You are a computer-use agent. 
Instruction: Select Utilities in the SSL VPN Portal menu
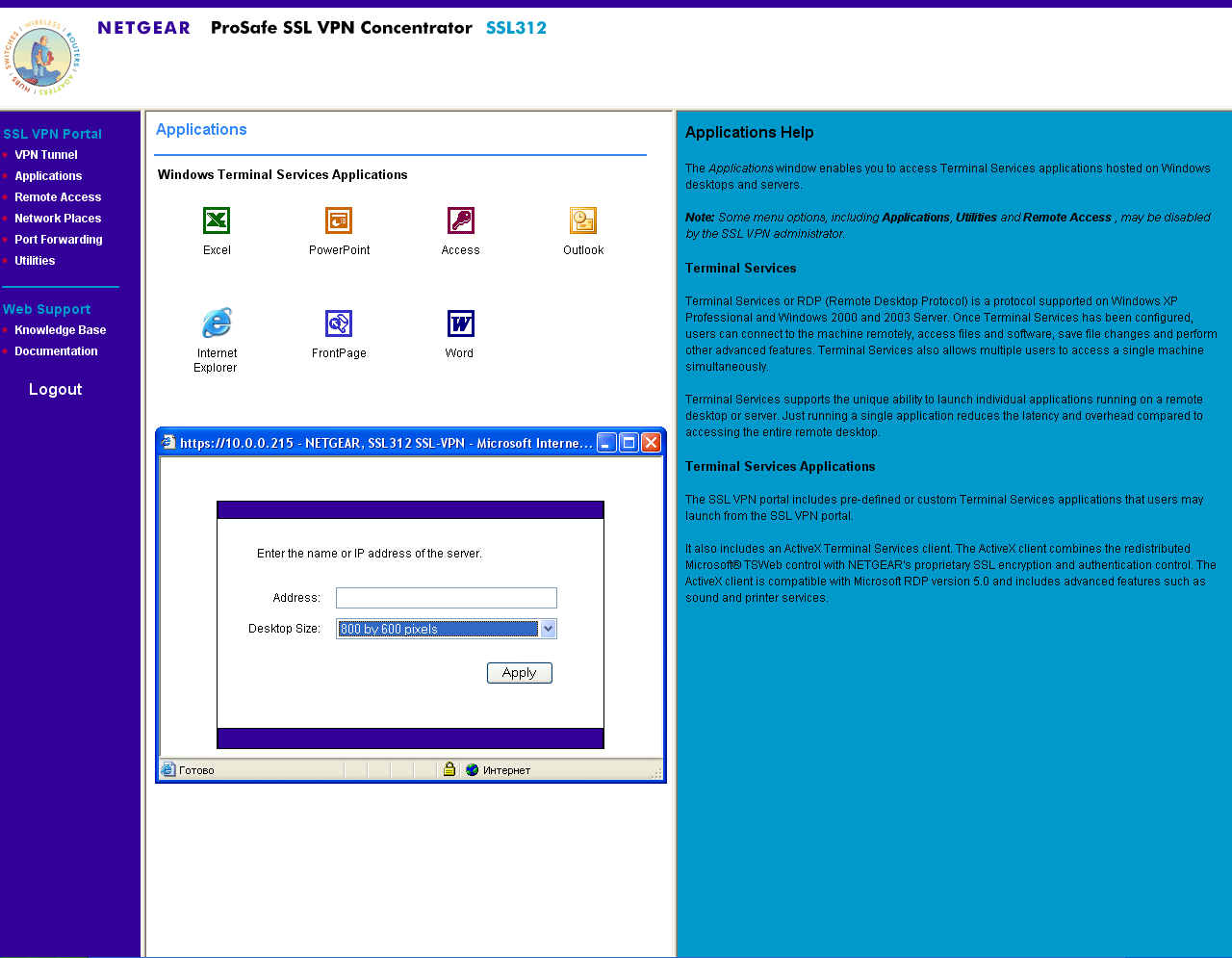tap(35, 261)
